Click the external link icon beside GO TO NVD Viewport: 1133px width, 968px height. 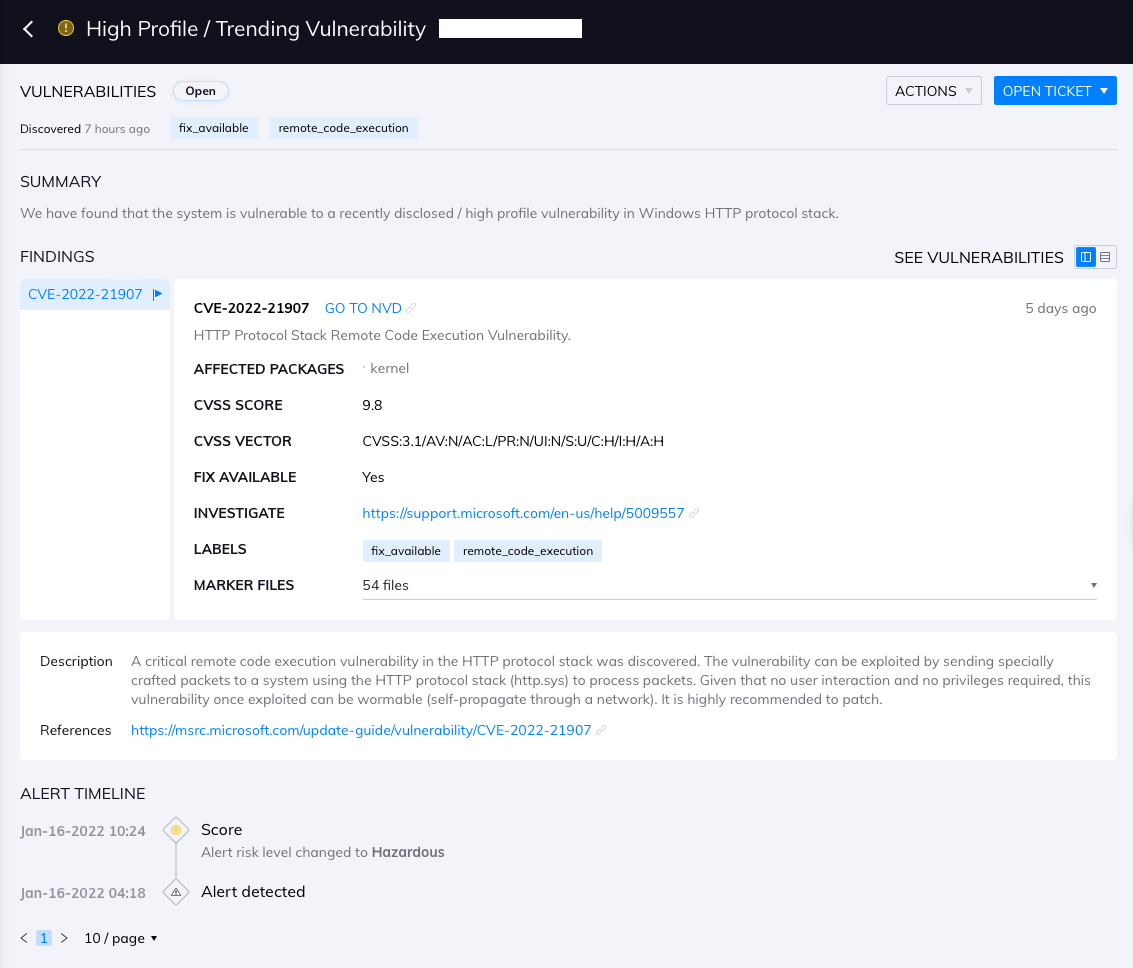(409, 307)
